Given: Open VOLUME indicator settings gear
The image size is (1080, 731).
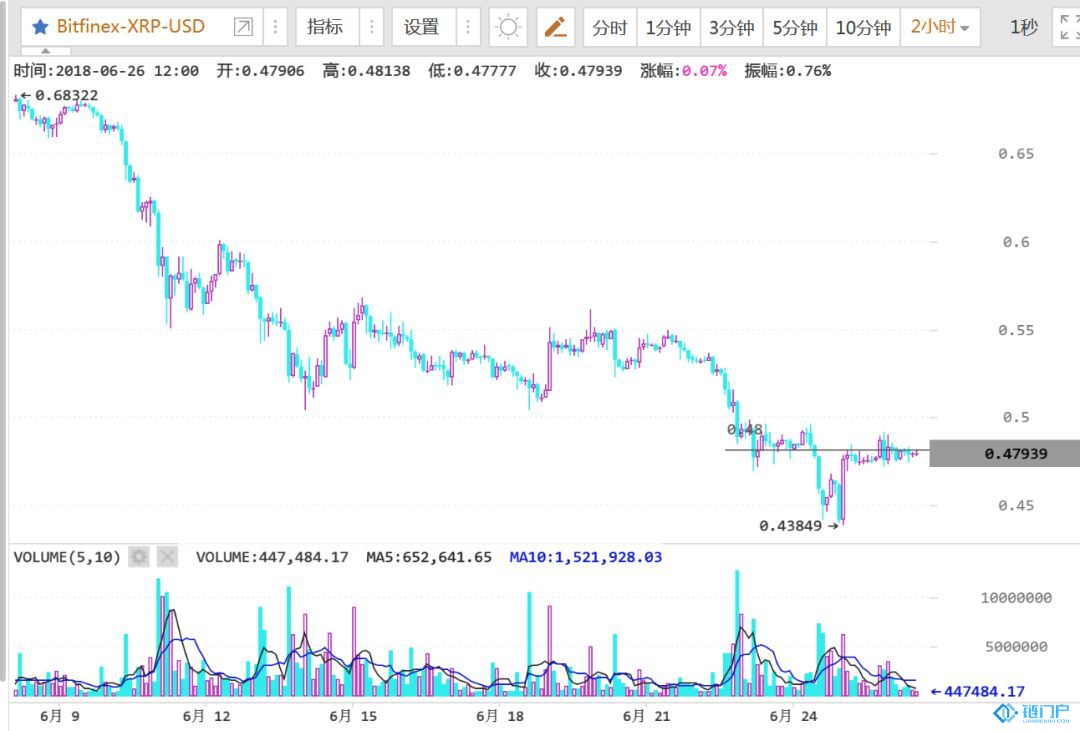Looking at the screenshot, I should (x=139, y=557).
